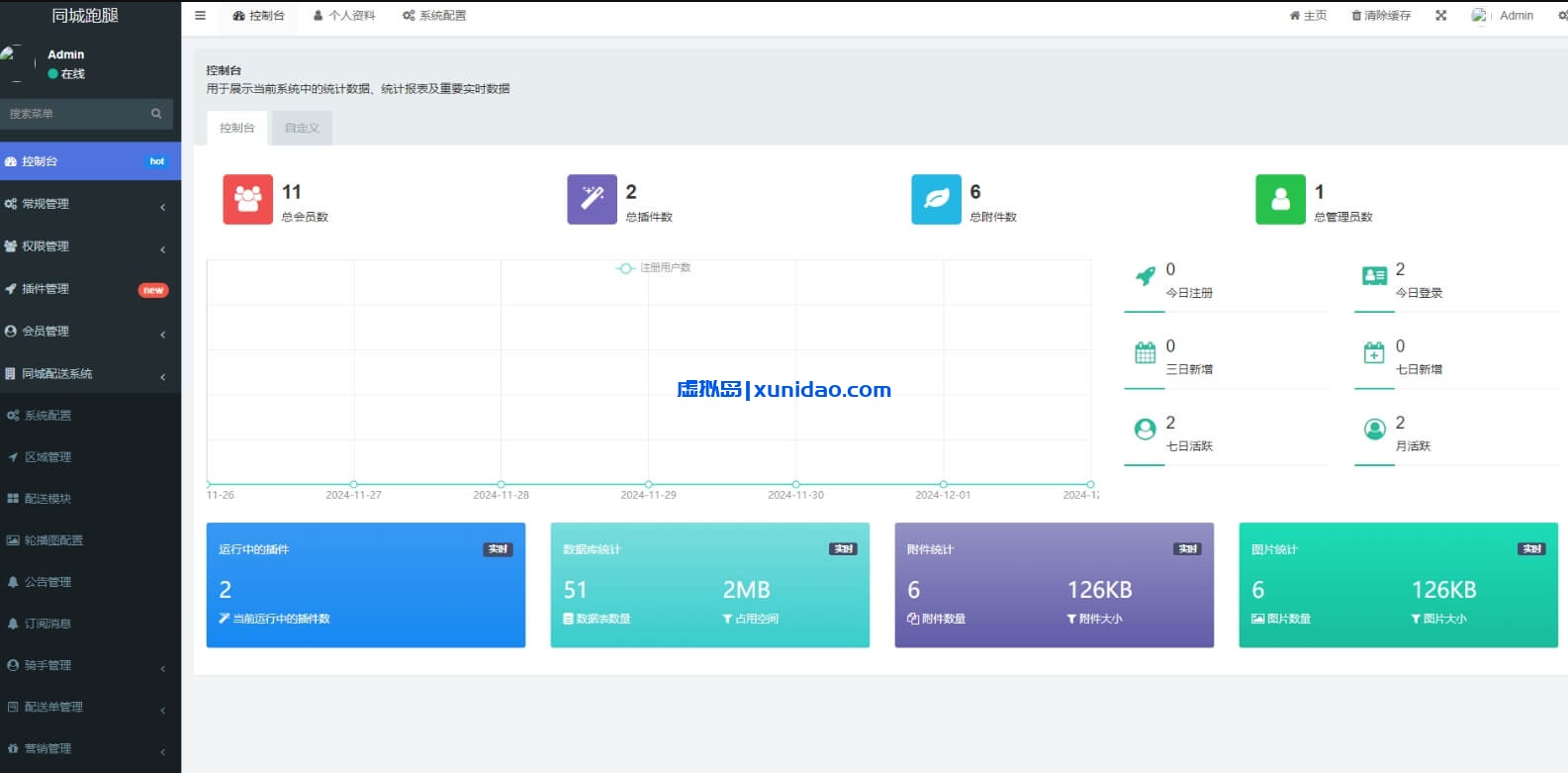
Task: Click the red total members icon
Action: coord(247,200)
